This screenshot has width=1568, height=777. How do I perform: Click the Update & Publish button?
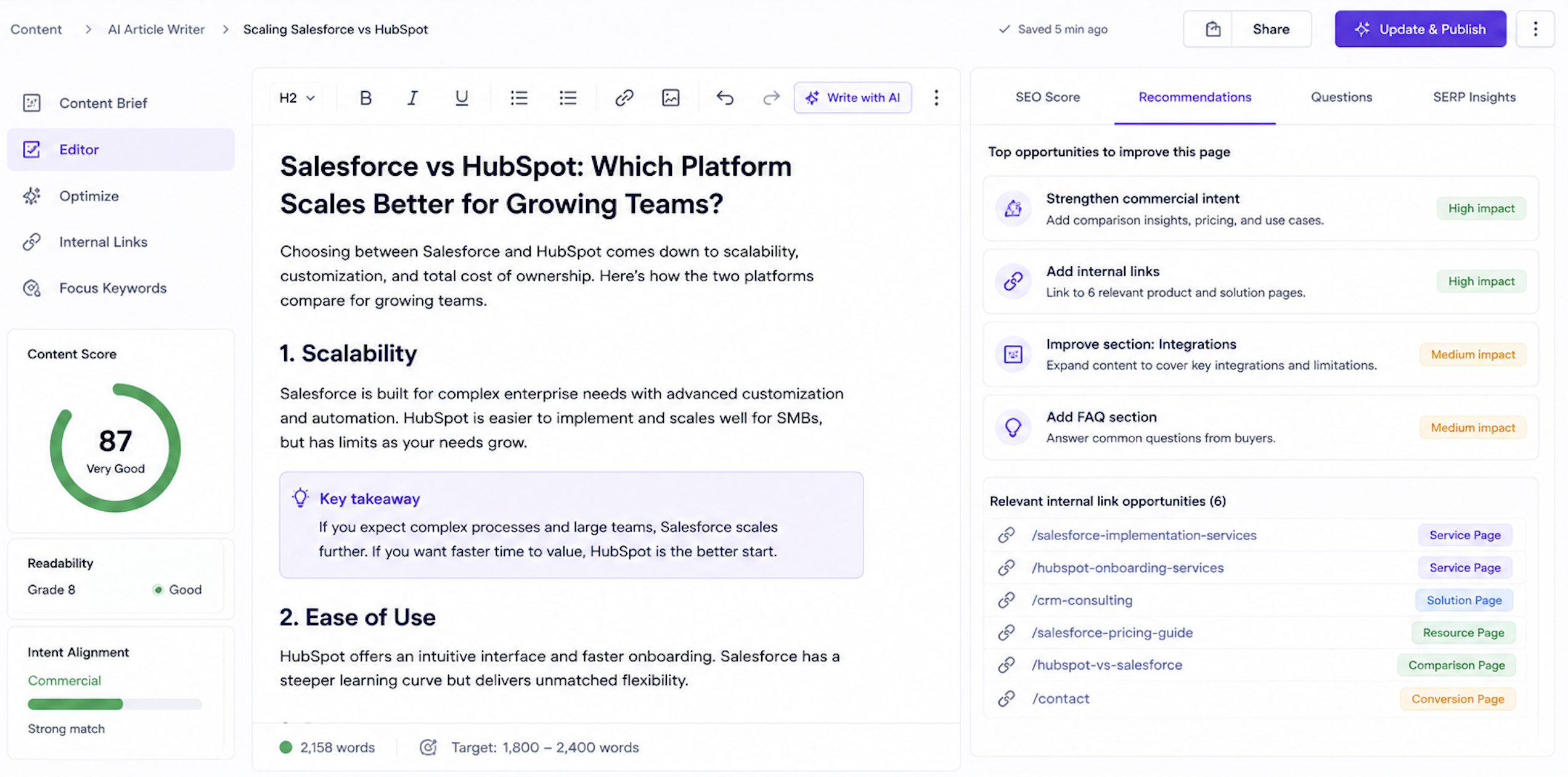1420,29
